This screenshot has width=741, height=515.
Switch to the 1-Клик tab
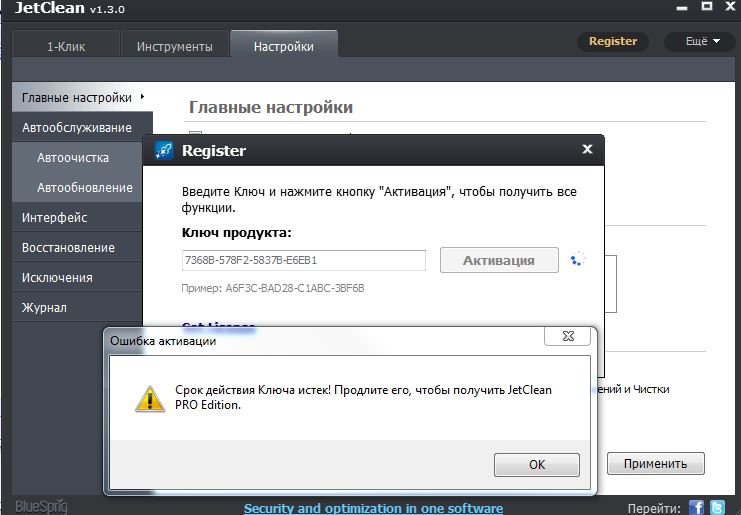click(65, 46)
